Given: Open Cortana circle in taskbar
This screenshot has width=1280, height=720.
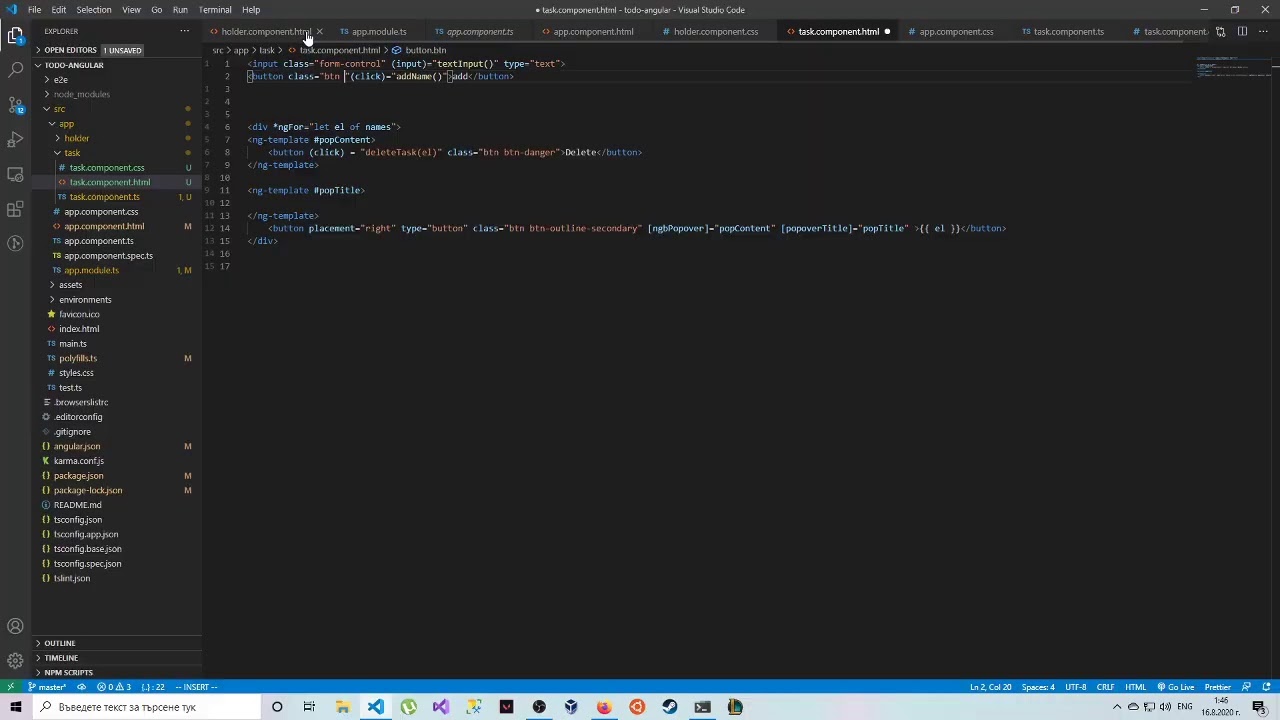Looking at the screenshot, I should [277, 707].
